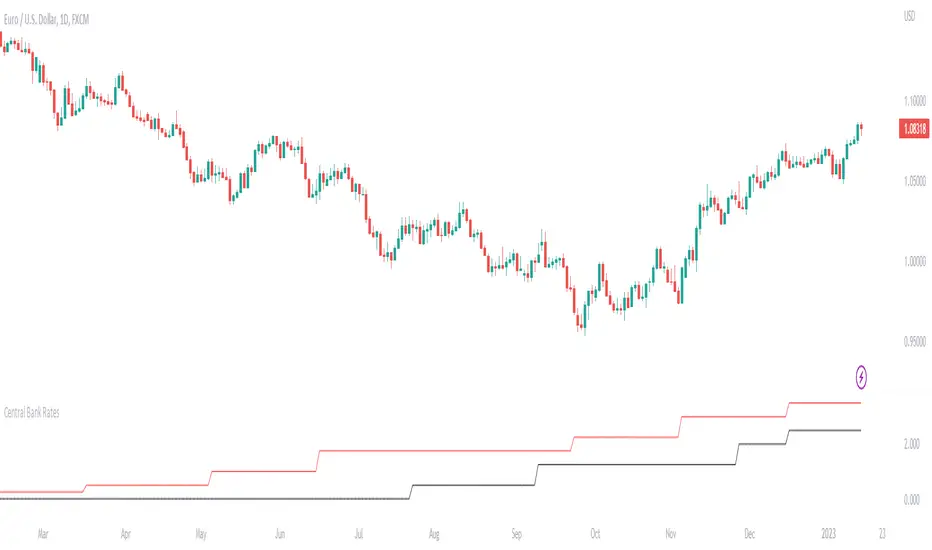This screenshot has height=550, width=932.
Task: Select Oct on the time axis
Action: [594, 535]
